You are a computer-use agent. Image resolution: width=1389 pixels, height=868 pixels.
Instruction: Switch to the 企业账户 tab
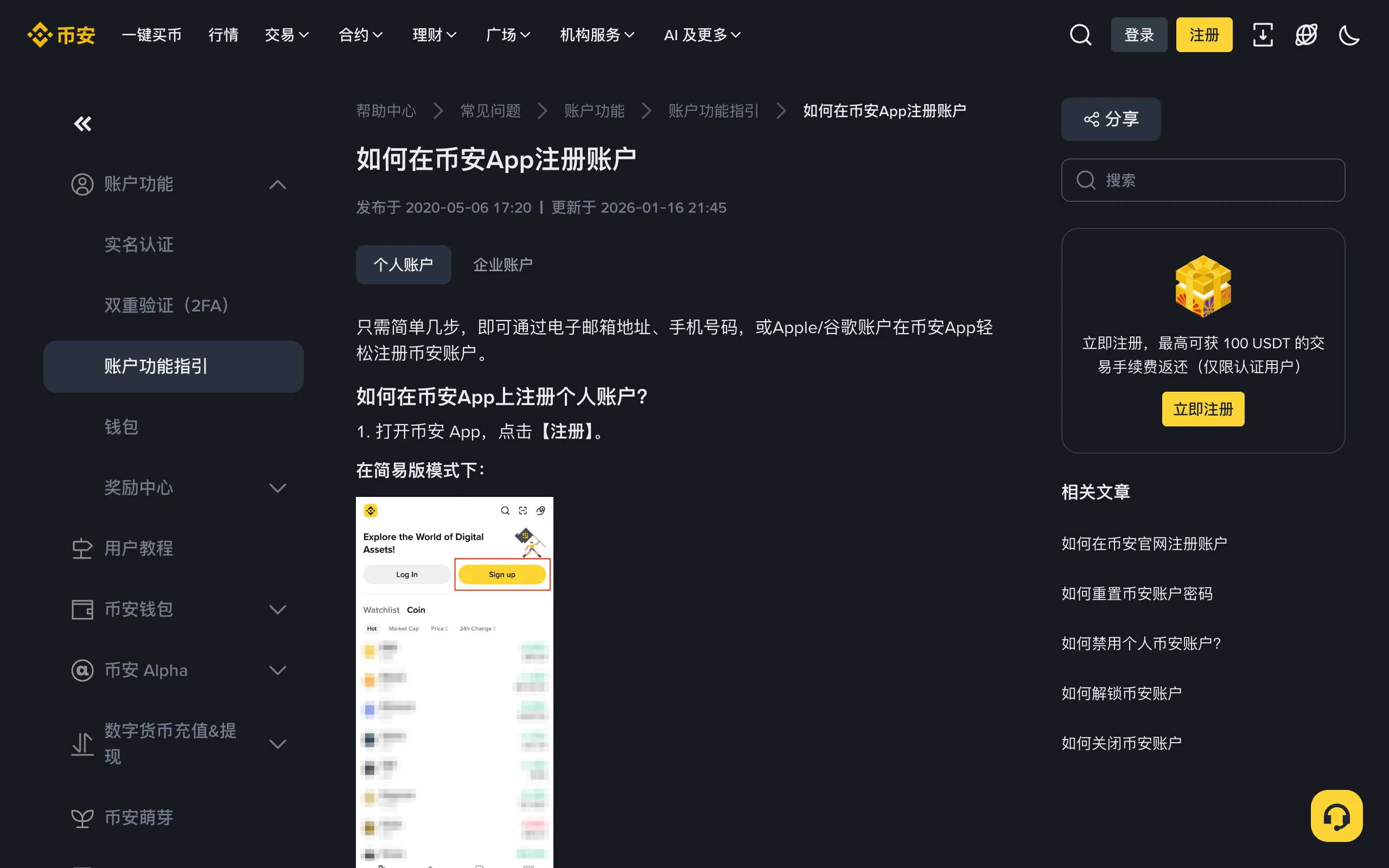[x=503, y=265]
